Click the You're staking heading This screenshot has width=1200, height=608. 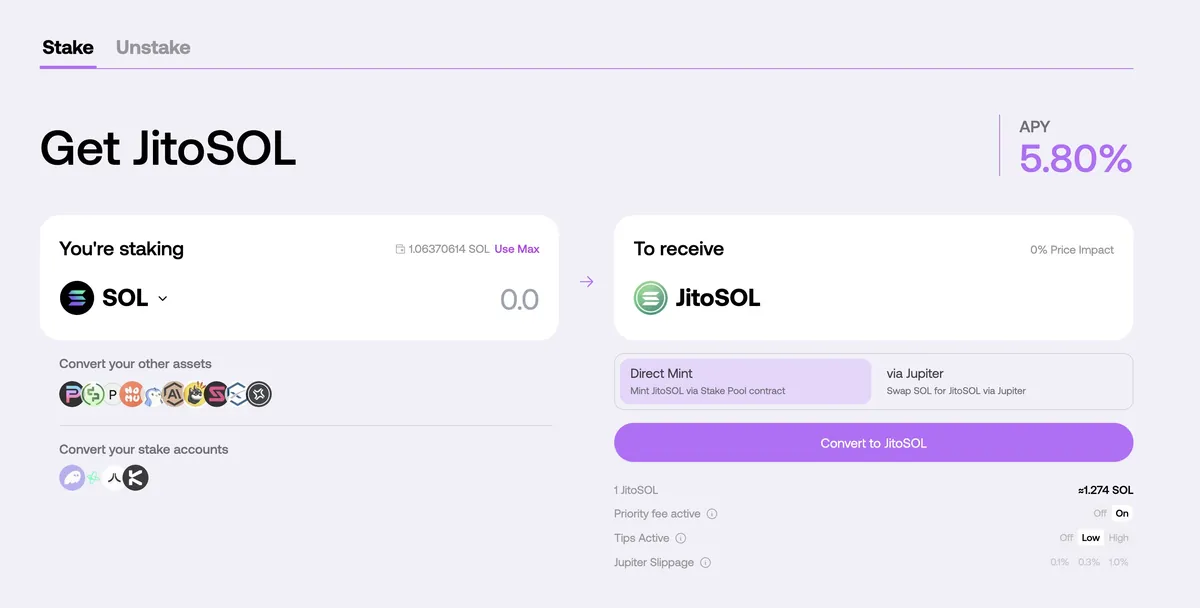121,249
